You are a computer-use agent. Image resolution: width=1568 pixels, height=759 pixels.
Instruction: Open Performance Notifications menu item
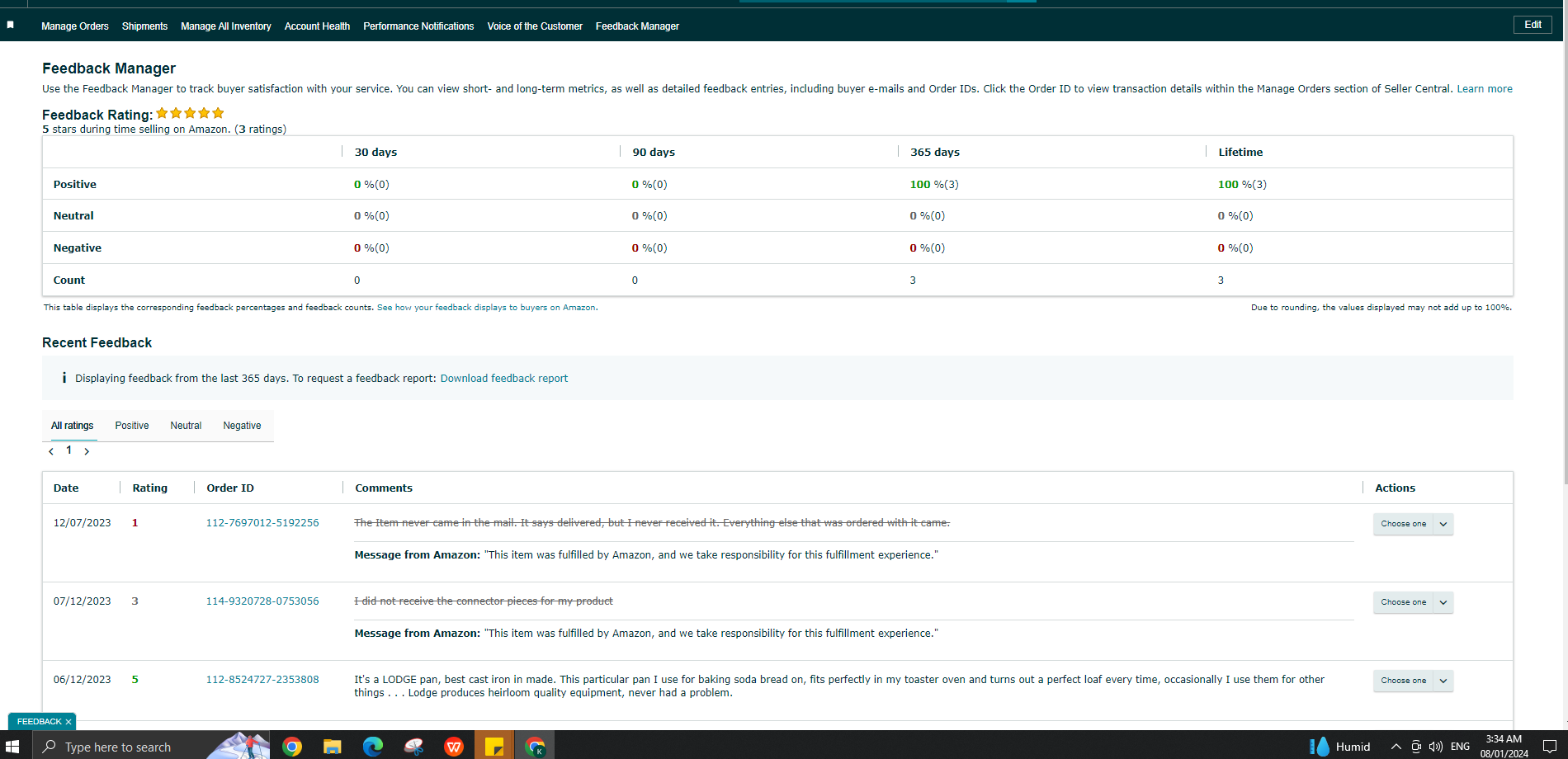[418, 26]
